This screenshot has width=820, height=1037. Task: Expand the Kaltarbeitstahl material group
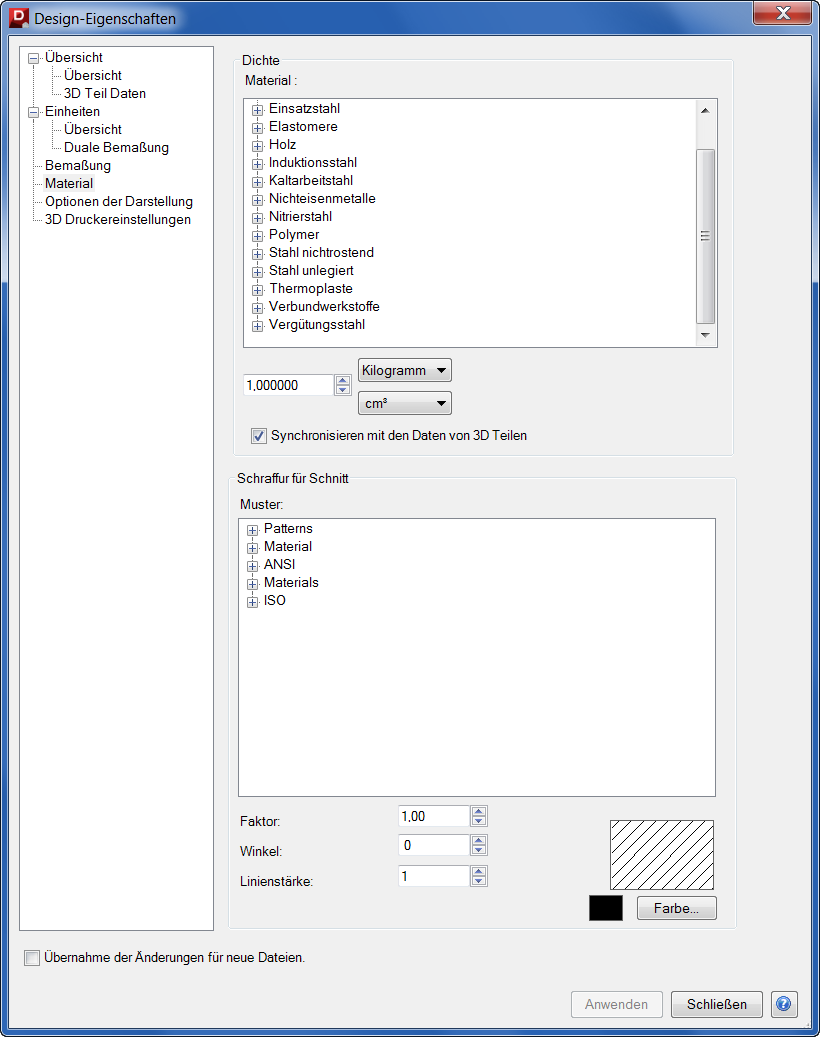pyautogui.click(x=257, y=181)
